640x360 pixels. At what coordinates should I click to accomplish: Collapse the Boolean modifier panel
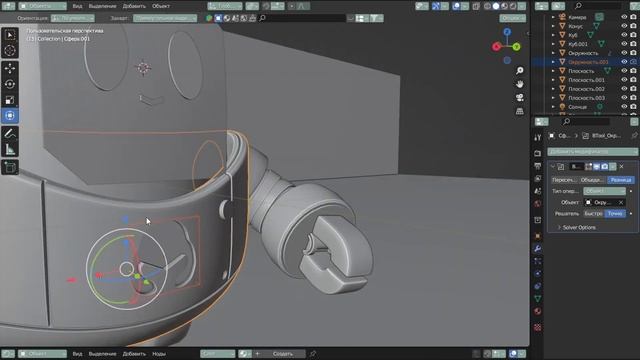[x=553, y=167]
